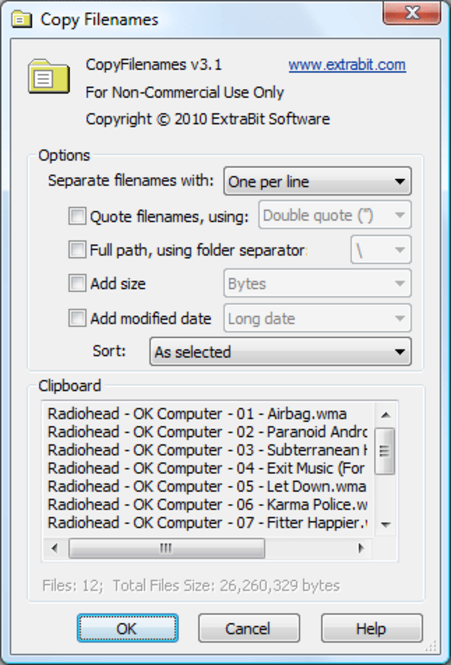Click the Copyright 2010 ExtraBit Software text

click(208, 119)
